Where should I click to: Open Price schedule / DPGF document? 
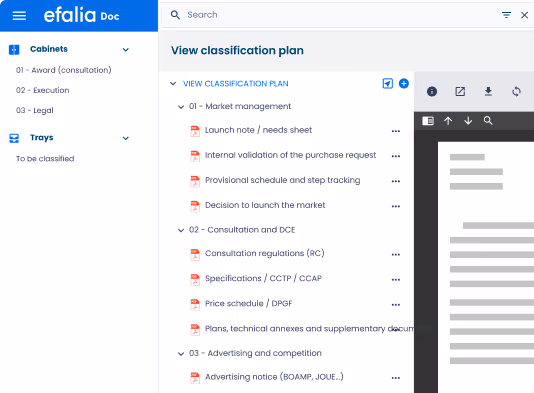click(249, 303)
